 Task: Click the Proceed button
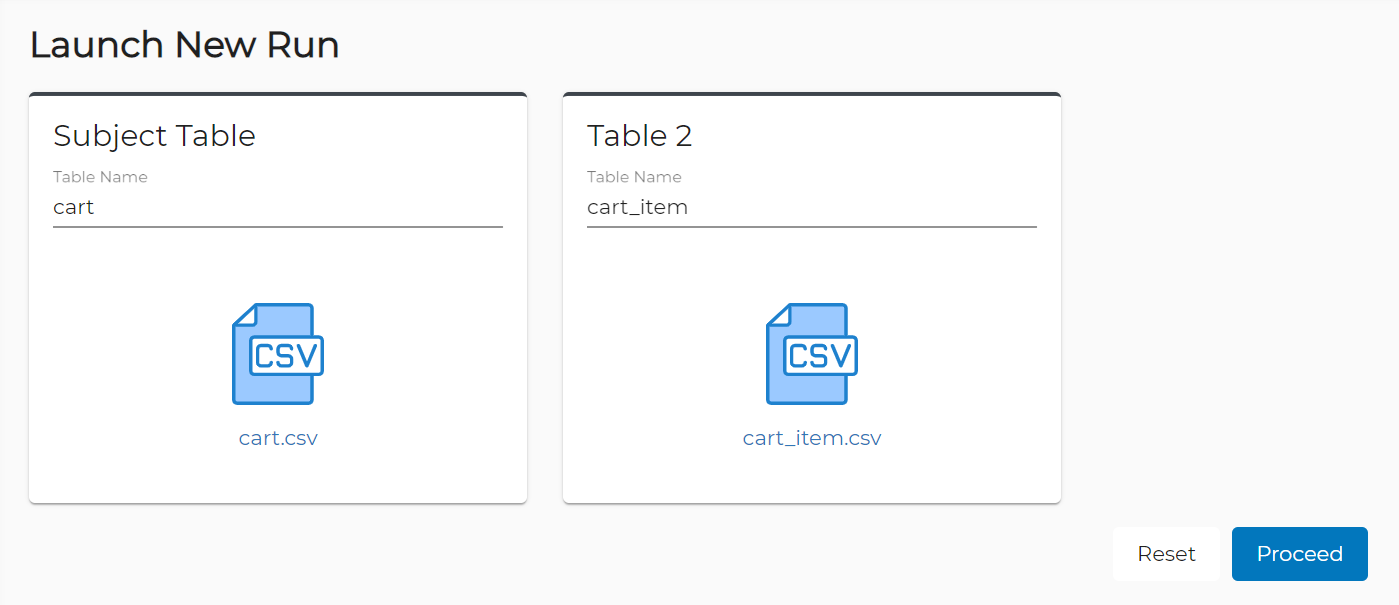click(1300, 554)
